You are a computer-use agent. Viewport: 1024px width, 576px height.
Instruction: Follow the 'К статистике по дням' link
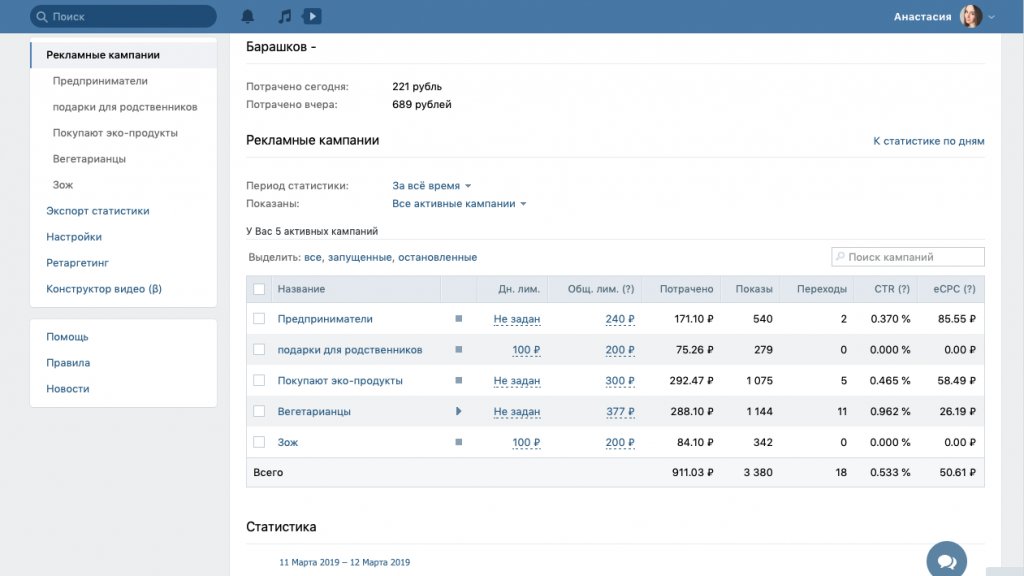[x=929, y=141]
